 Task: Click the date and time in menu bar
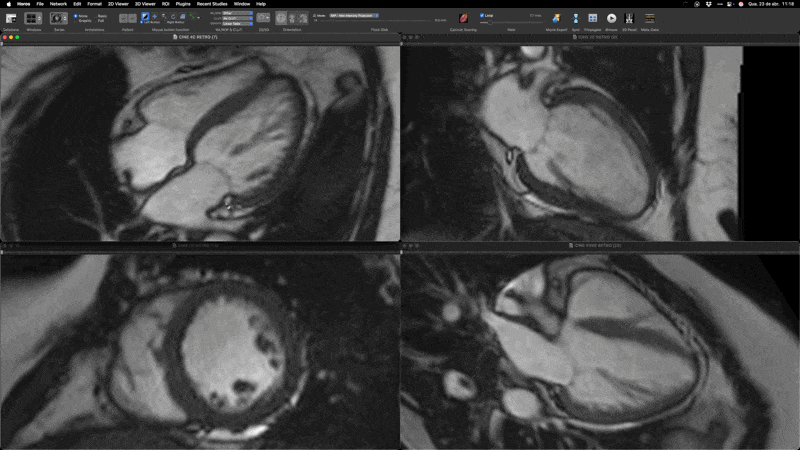[x=770, y=4]
